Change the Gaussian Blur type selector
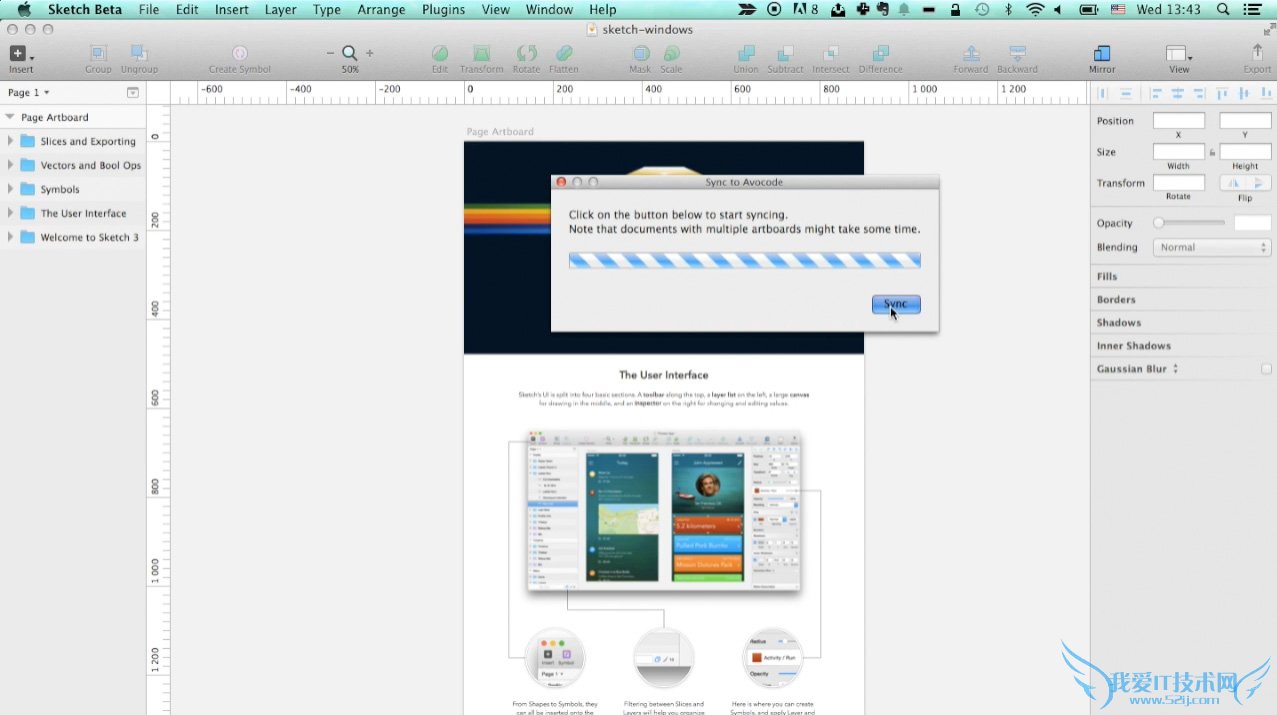 click(x=1175, y=369)
